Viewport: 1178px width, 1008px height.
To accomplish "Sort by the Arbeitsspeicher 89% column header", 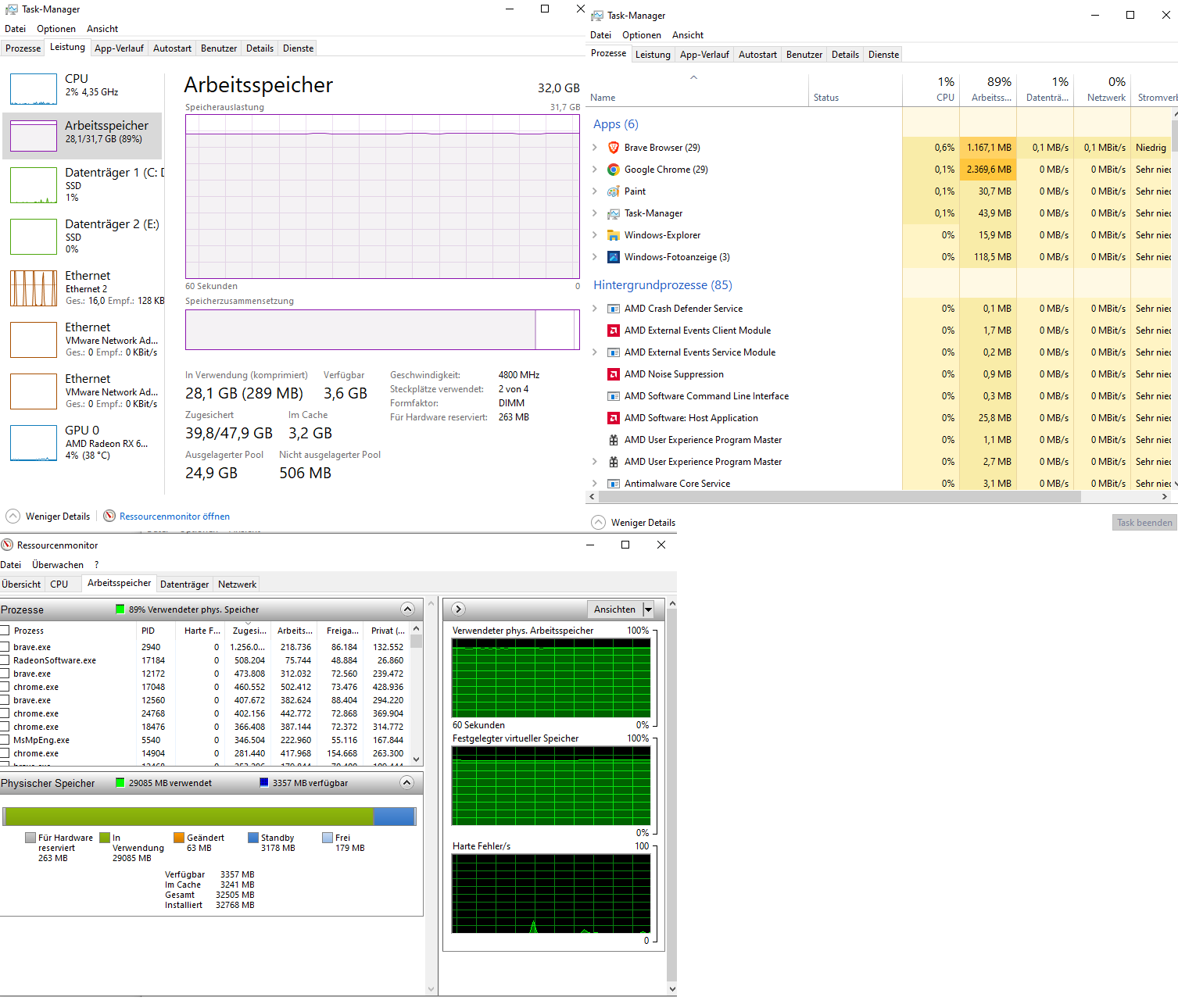I will [988, 89].
